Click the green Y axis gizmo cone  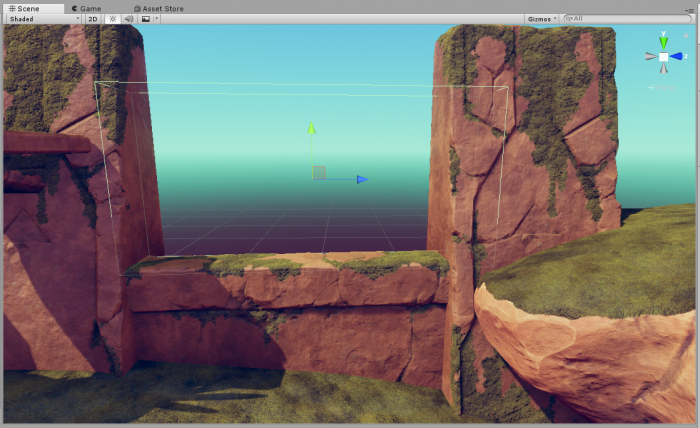pyautogui.click(x=663, y=42)
